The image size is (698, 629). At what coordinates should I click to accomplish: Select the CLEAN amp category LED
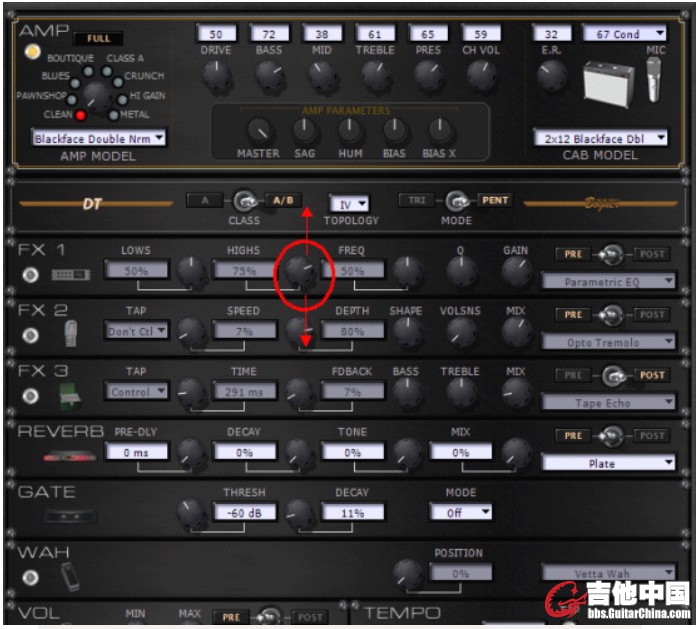81,115
